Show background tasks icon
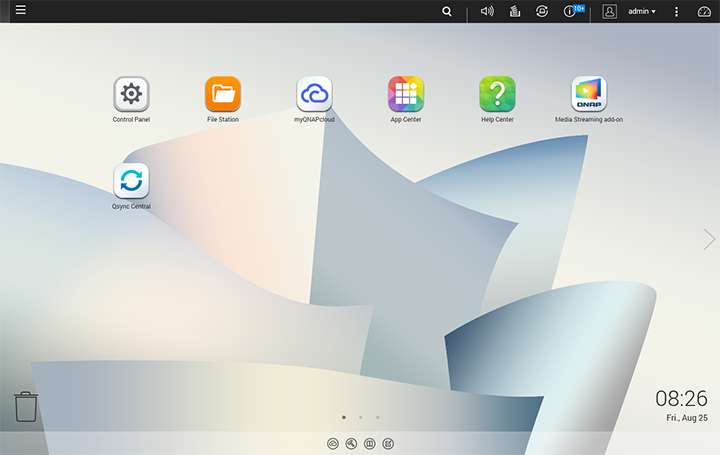The width and height of the screenshot is (720, 455). (x=515, y=11)
